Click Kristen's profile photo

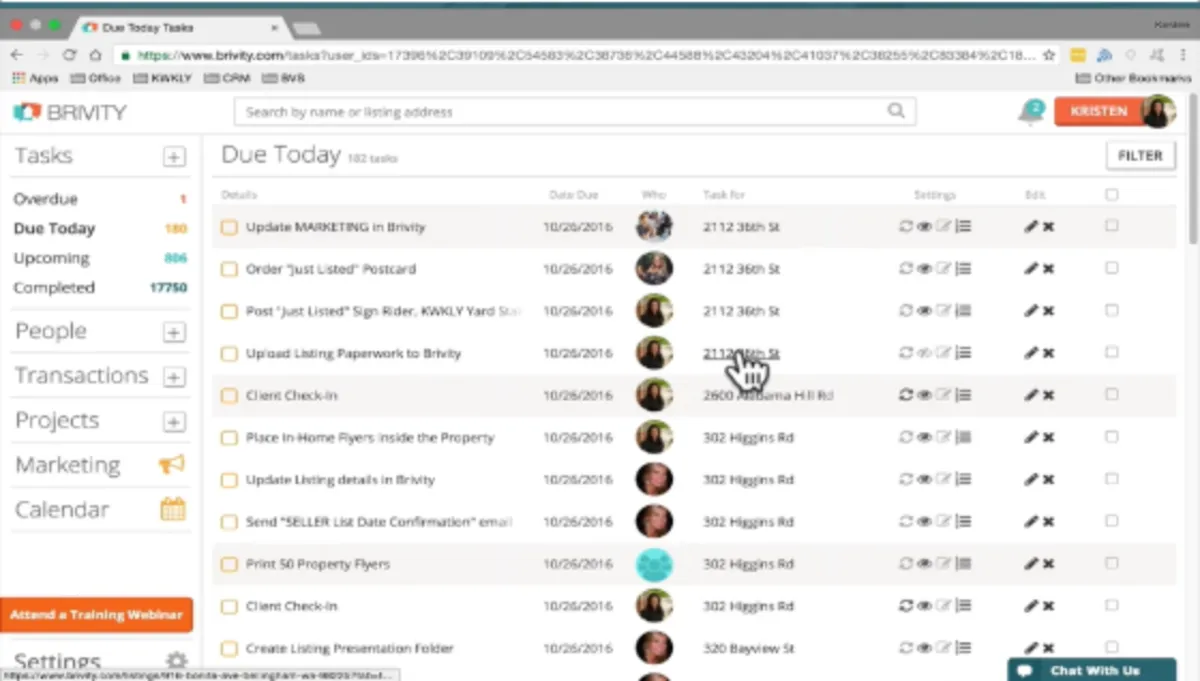pyautogui.click(x=1158, y=111)
